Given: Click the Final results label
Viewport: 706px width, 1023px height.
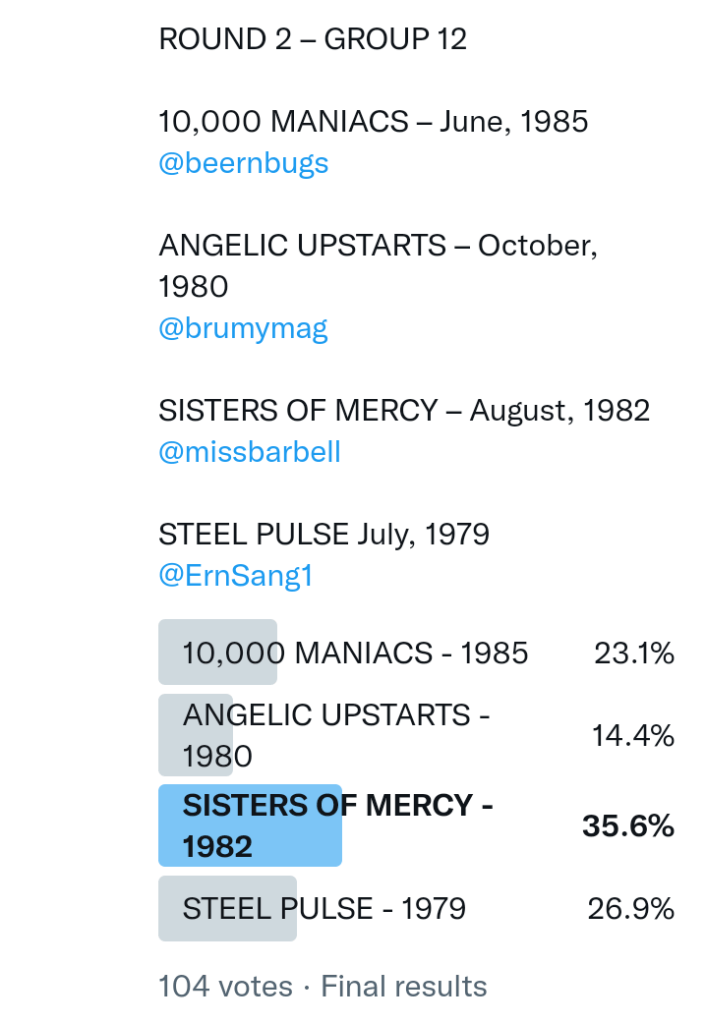Looking at the screenshot, I should click(x=404, y=986).
